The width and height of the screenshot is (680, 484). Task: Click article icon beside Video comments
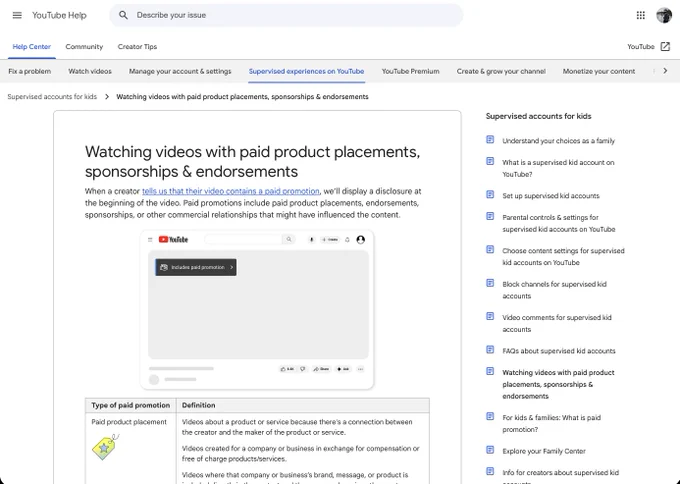click(x=490, y=316)
